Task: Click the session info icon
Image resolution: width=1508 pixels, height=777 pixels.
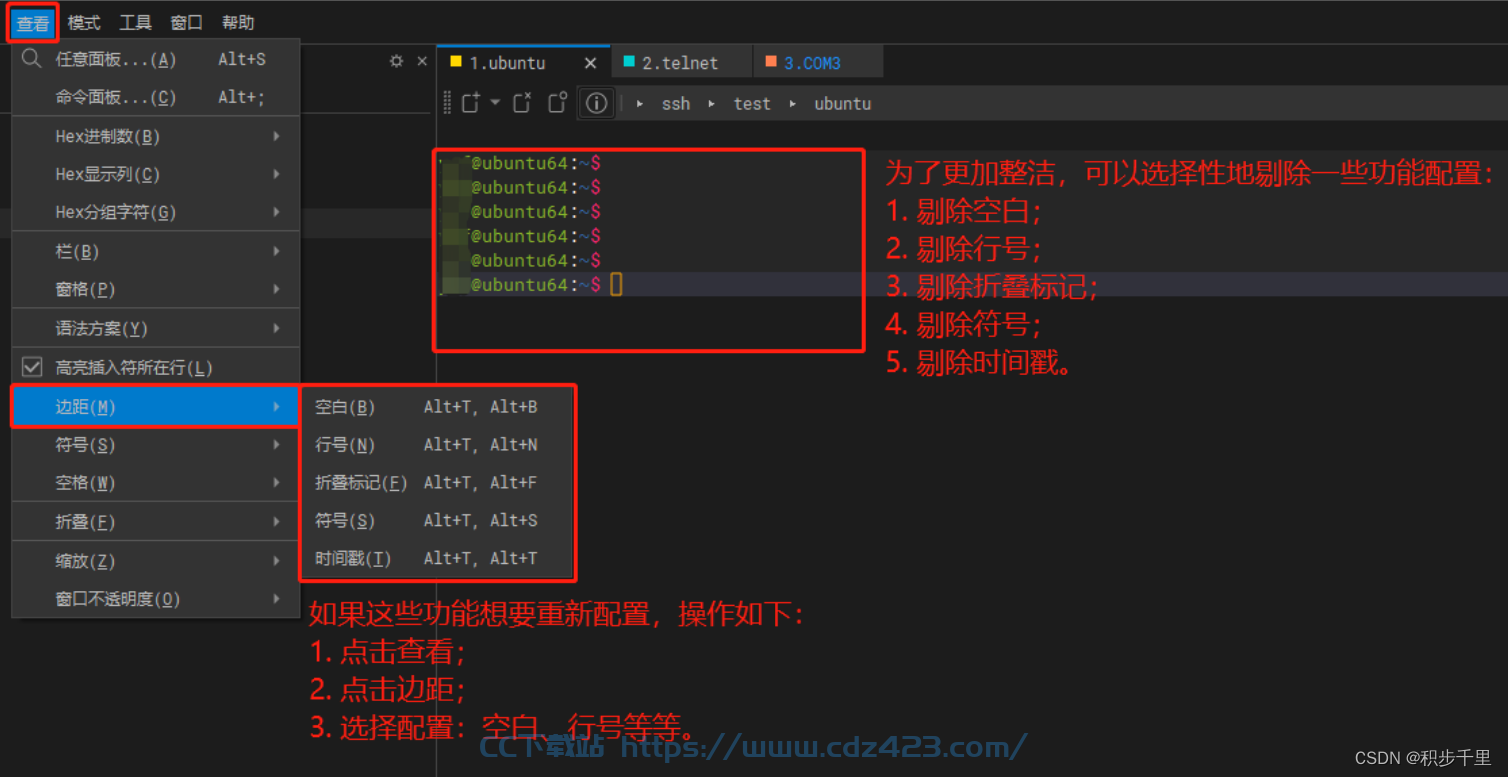Action: [596, 103]
